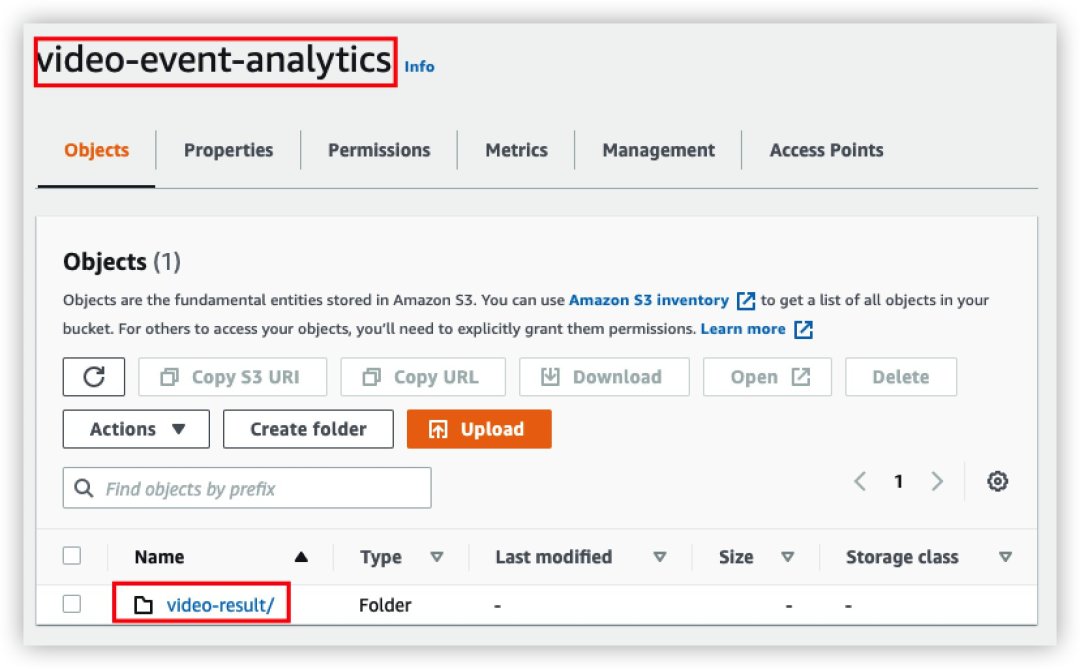
Task: Switch to the Permissions tab
Action: [379, 150]
